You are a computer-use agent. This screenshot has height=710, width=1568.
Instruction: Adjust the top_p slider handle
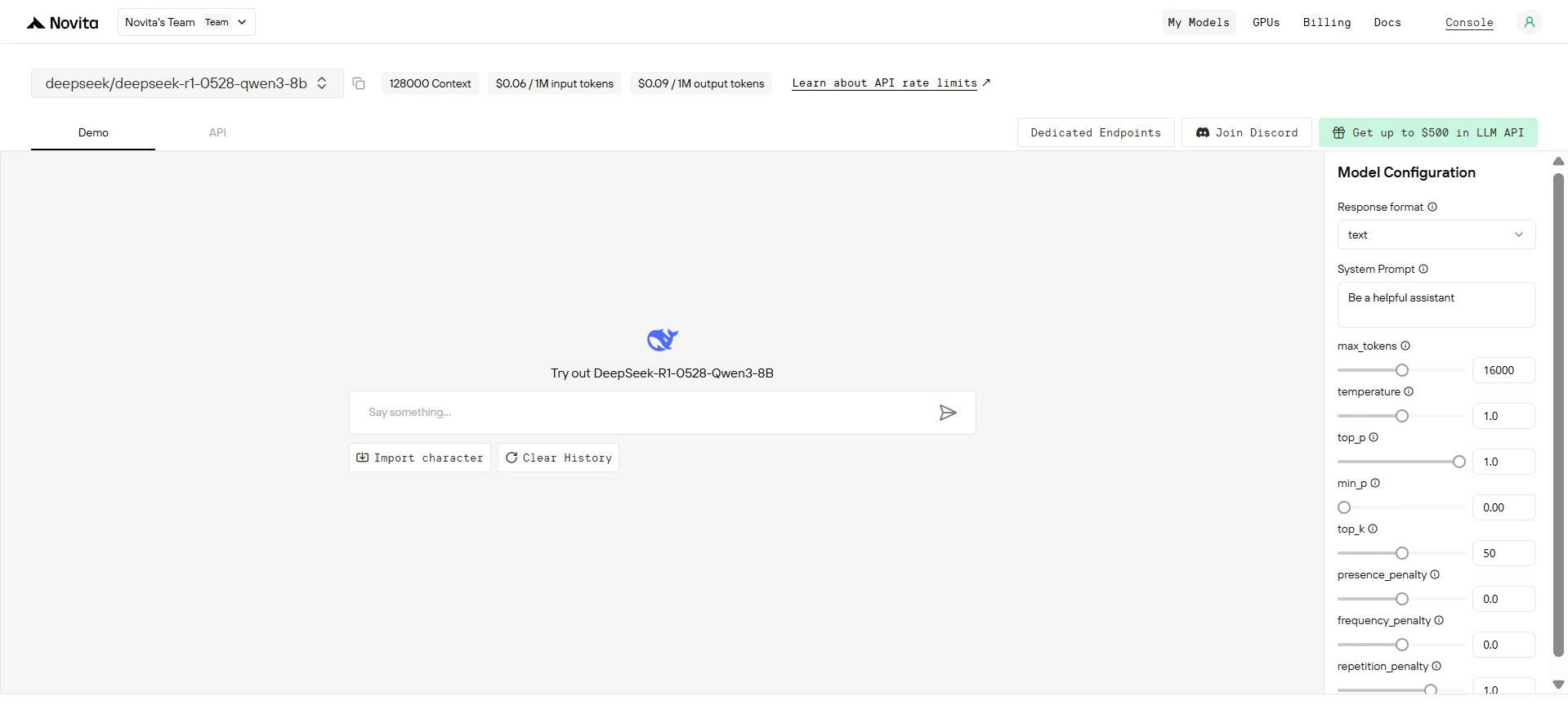coord(1459,462)
